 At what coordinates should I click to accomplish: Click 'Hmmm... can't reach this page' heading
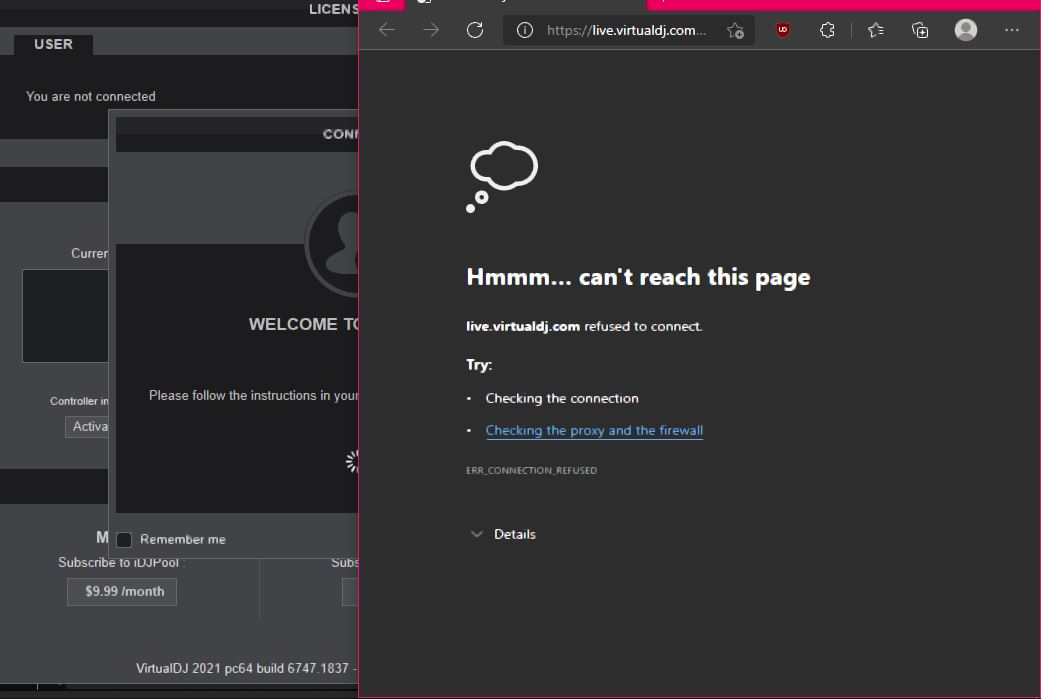(x=638, y=276)
